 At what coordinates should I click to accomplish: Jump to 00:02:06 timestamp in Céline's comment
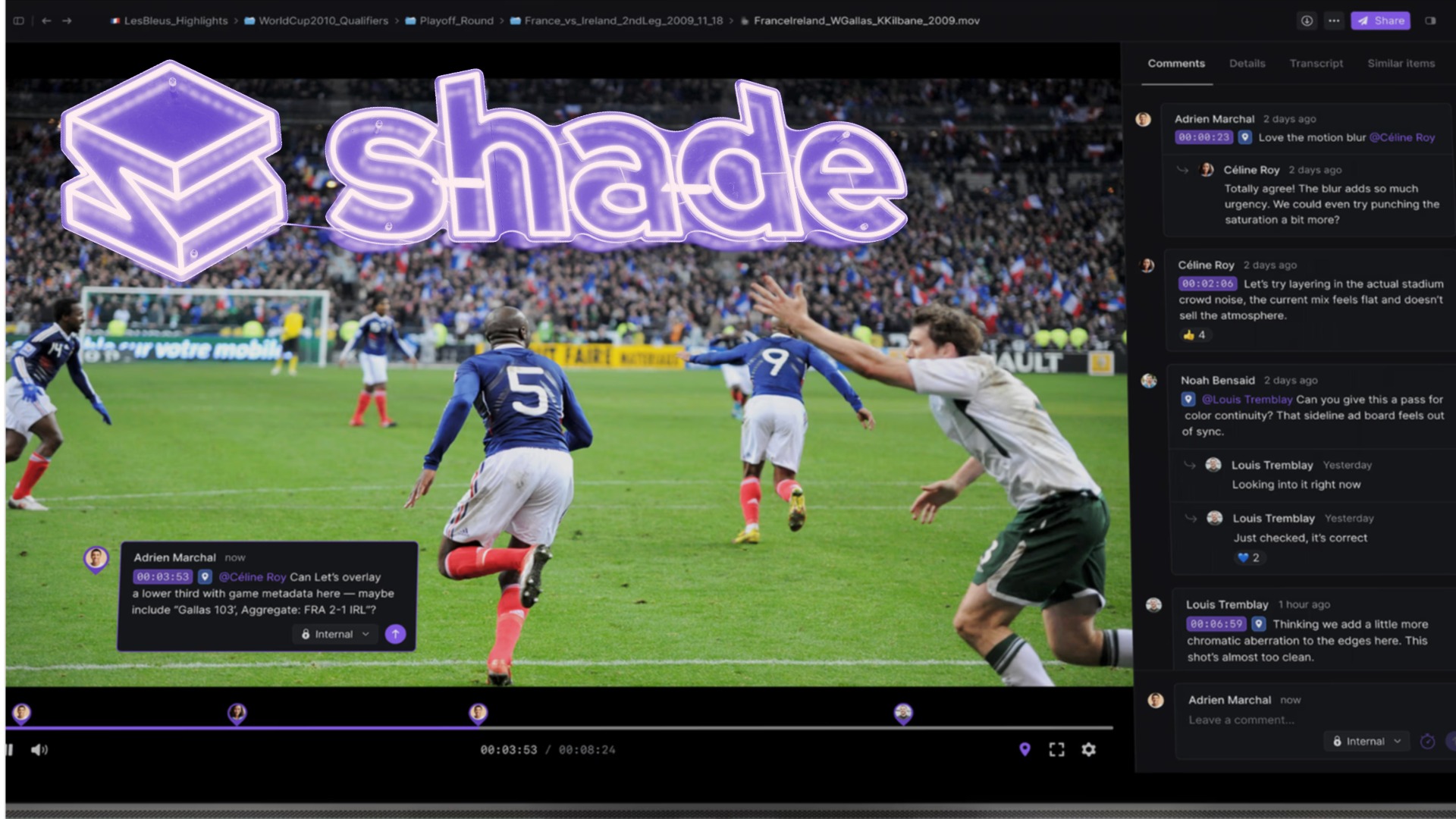[x=1207, y=284]
